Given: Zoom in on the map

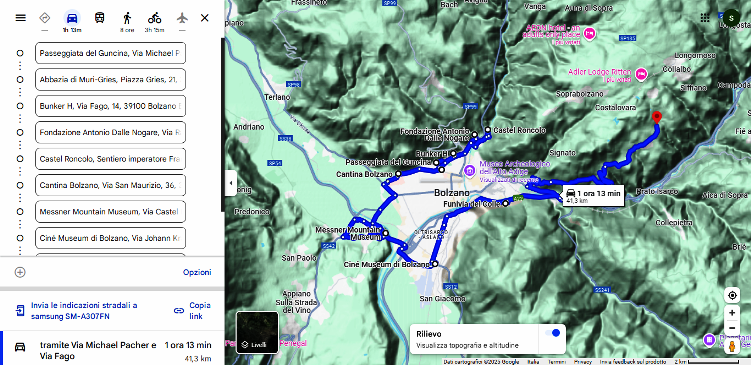Looking at the screenshot, I should [x=732, y=313].
